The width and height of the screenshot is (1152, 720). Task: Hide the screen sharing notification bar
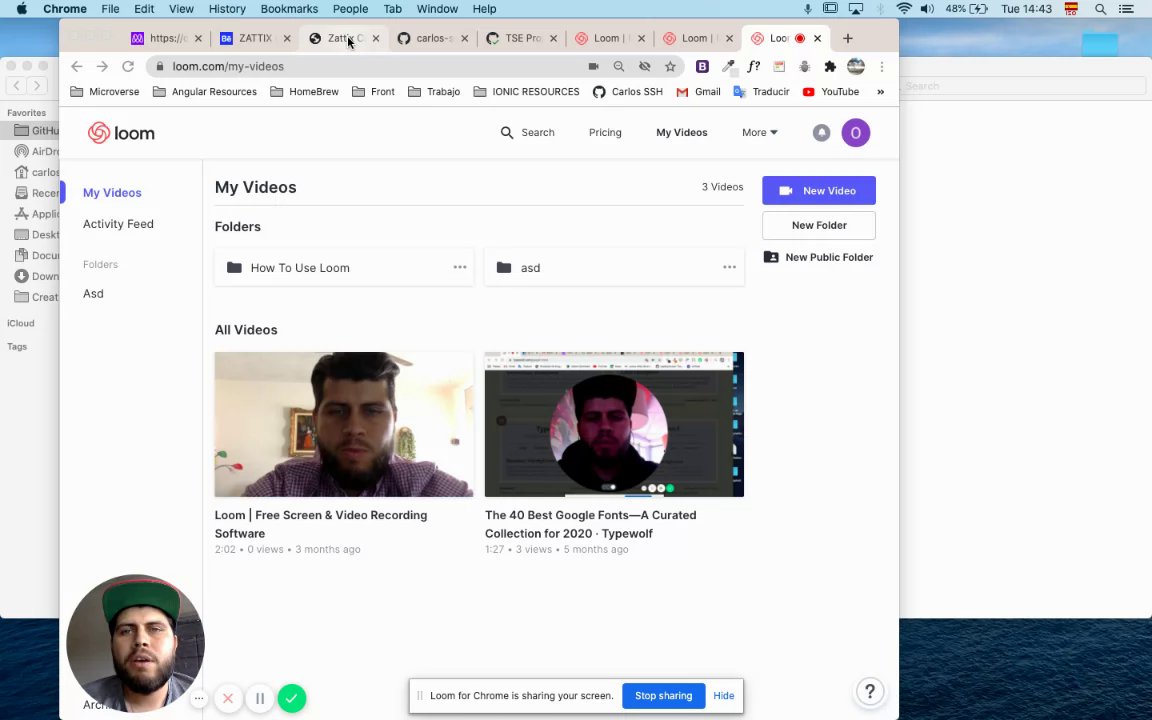(724, 696)
